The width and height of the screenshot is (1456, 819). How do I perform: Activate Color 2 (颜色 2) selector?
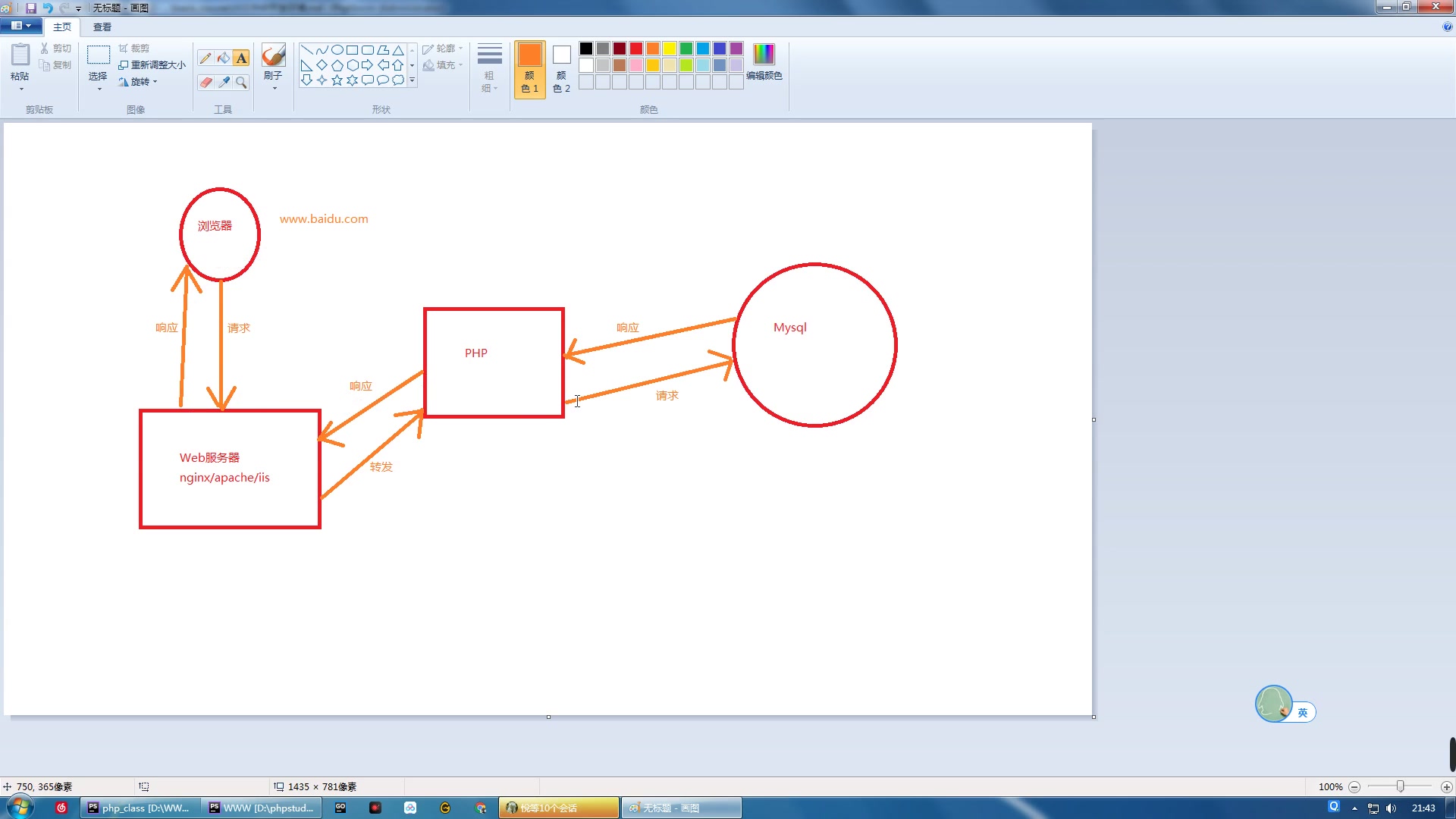click(561, 69)
